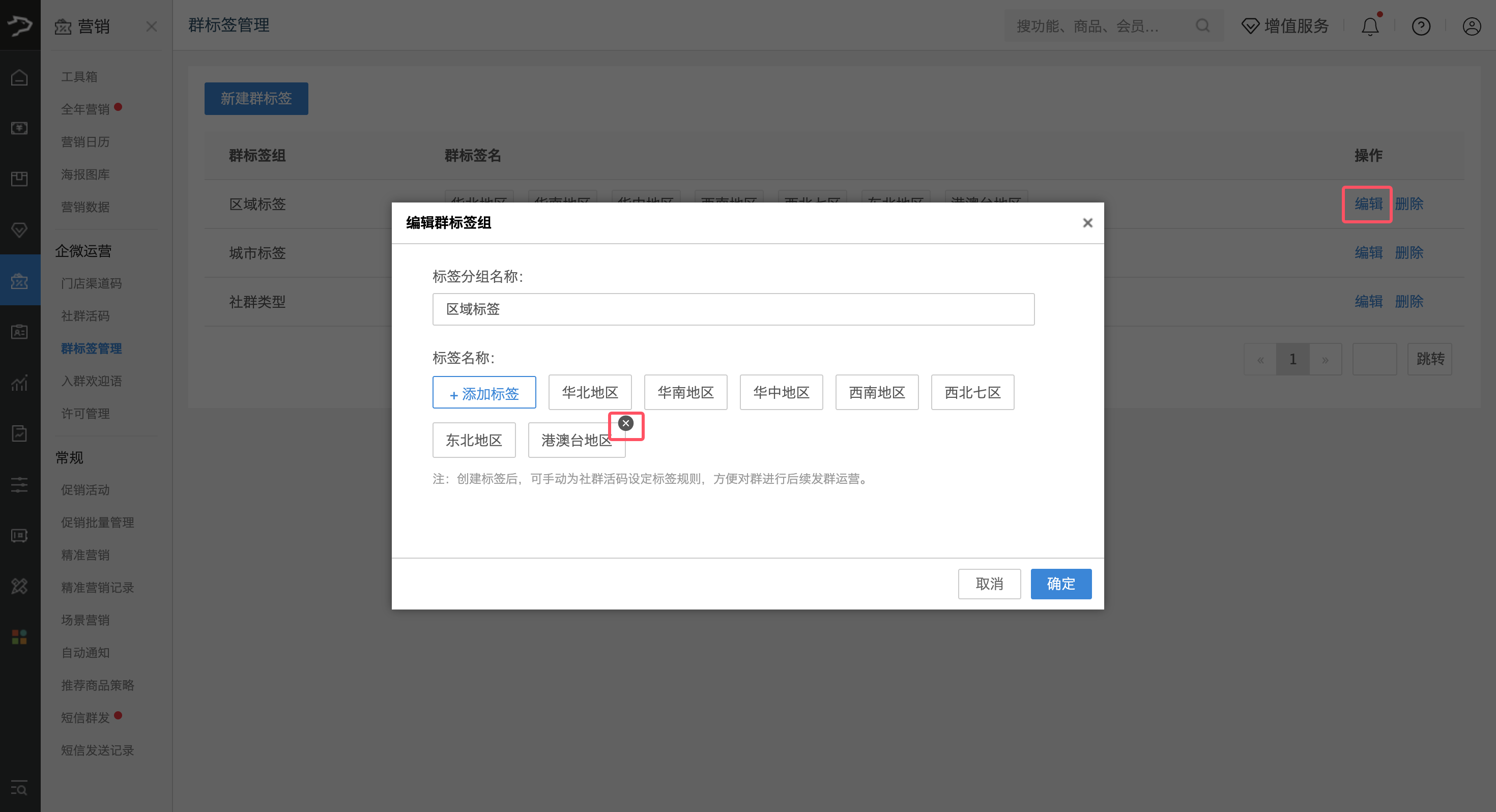Select the 华南地区 tag
Viewport: 1496px width, 812px height.
[x=686, y=393]
